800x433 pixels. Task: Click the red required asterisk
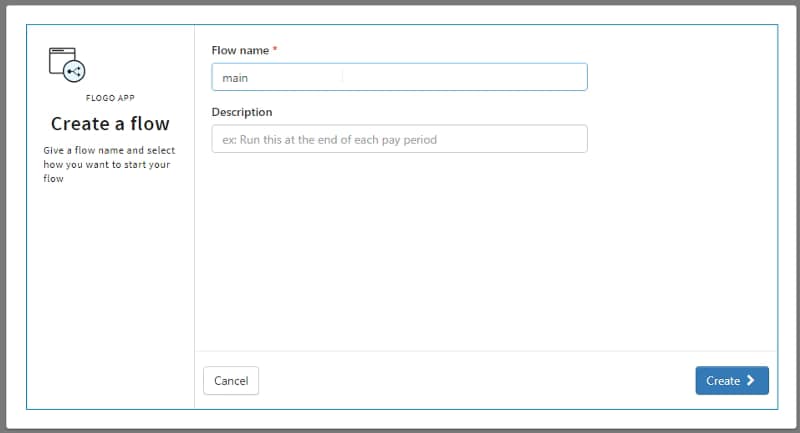pyautogui.click(x=275, y=50)
